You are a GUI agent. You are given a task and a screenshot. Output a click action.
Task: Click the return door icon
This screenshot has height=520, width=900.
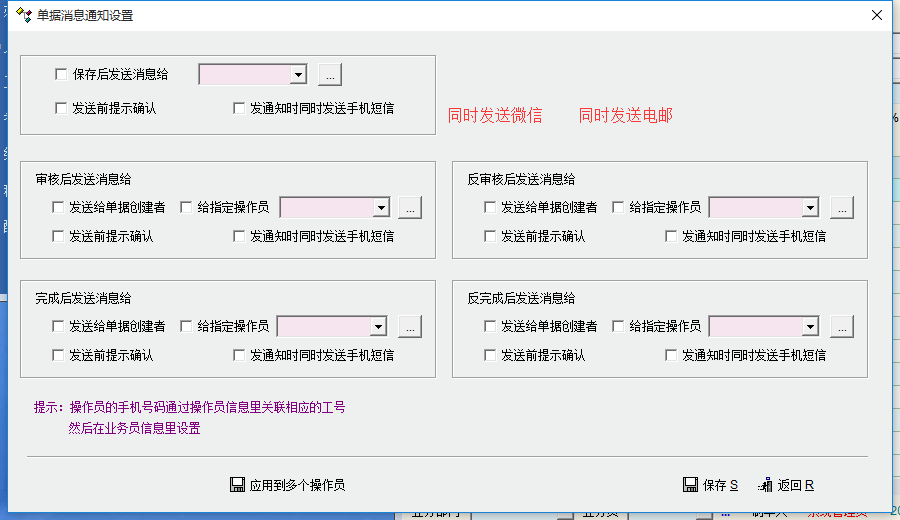pyautogui.click(x=766, y=485)
